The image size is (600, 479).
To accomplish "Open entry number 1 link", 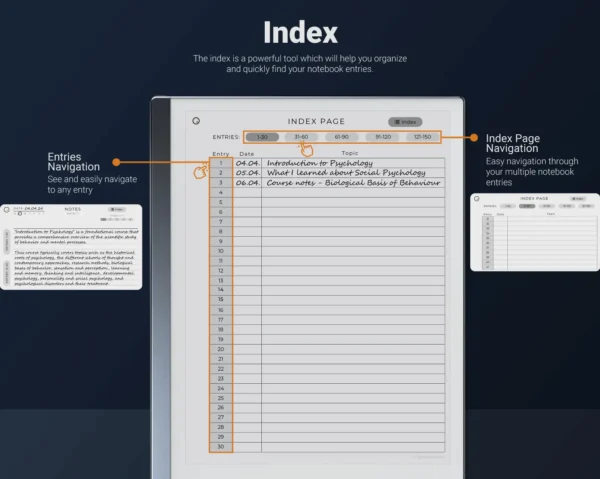I will point(221,162).
